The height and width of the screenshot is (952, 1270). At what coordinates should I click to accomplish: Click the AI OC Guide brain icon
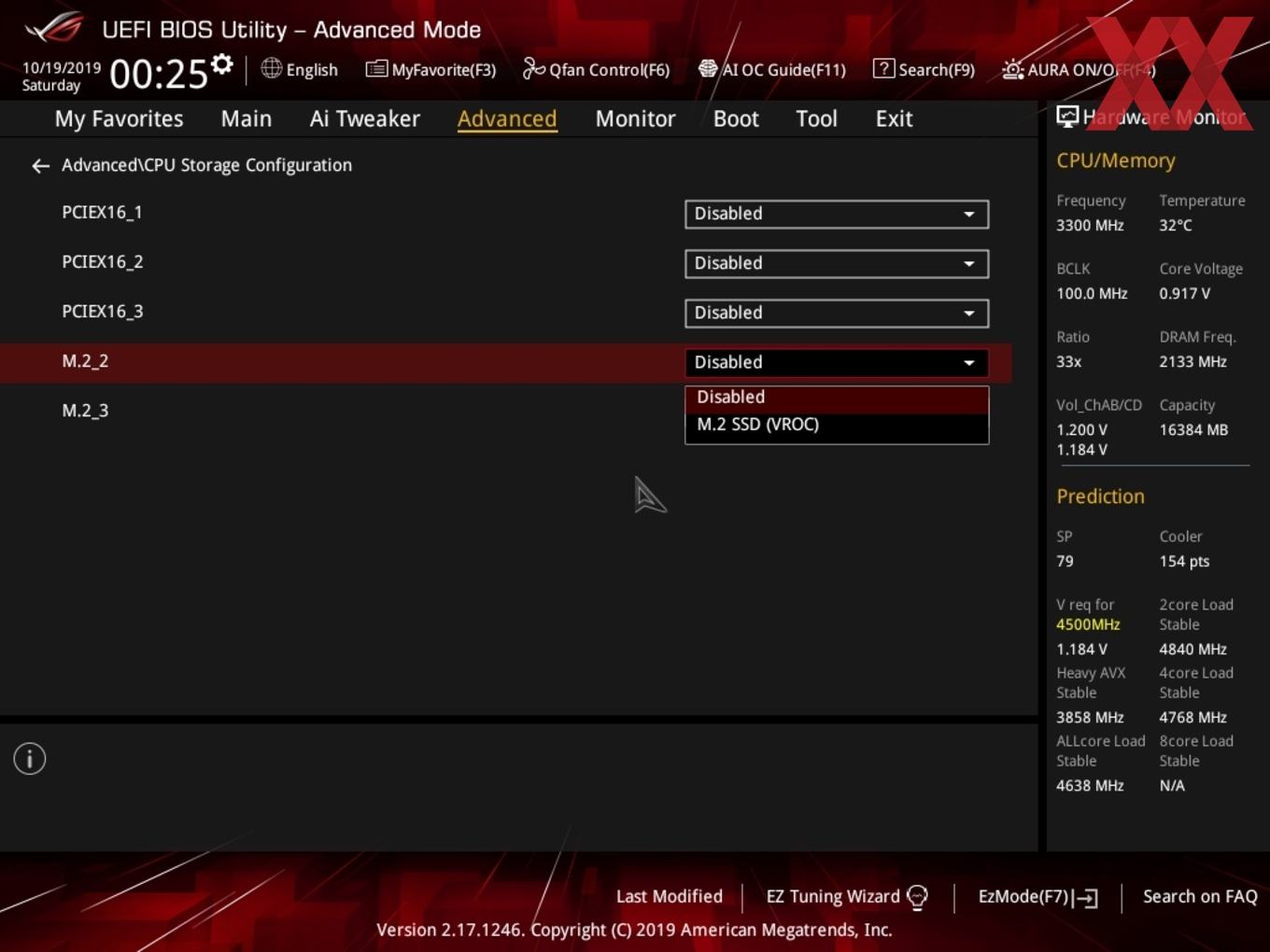click(708, 68)
